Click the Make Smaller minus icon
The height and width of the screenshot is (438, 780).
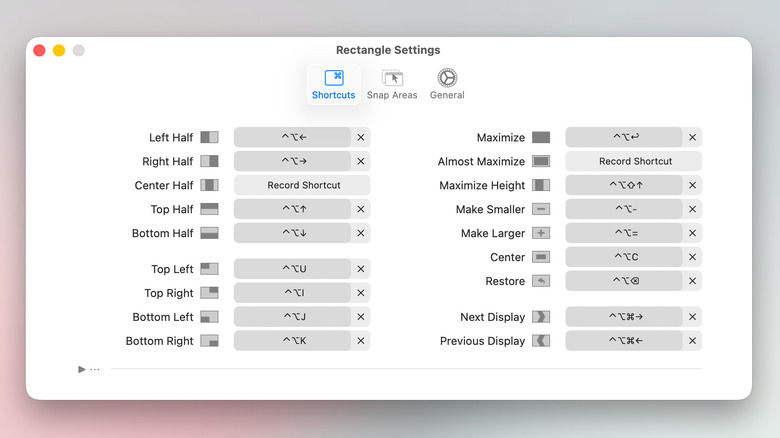[541, 209]
